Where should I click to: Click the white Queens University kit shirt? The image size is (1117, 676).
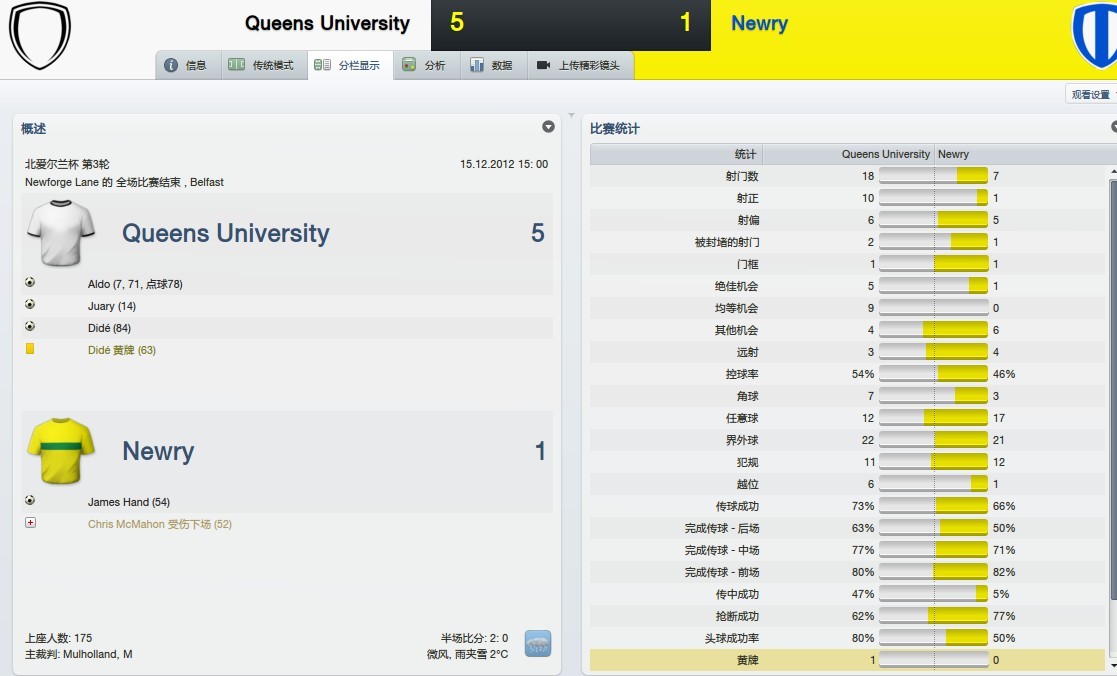(x=61, y=233)
